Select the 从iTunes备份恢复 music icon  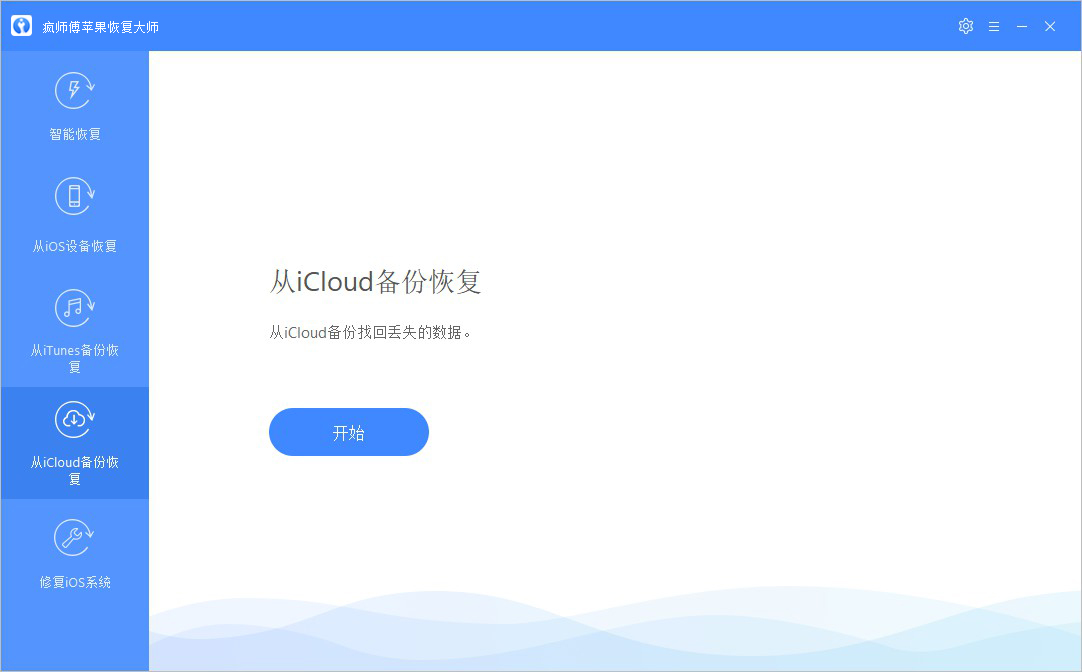75,308
